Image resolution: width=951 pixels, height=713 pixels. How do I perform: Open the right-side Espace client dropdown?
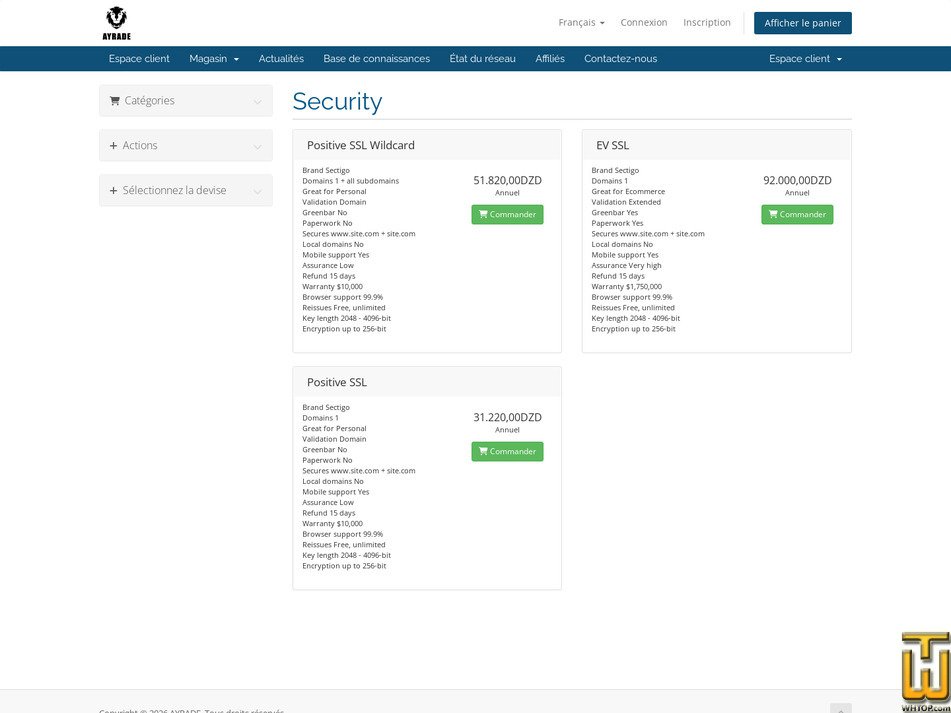click(x=805, y=59)
